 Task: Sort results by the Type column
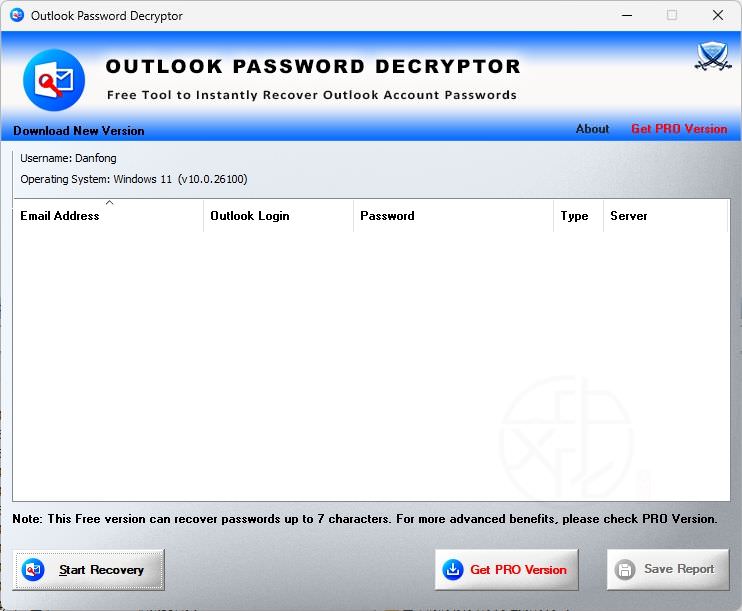pos(574,216)
